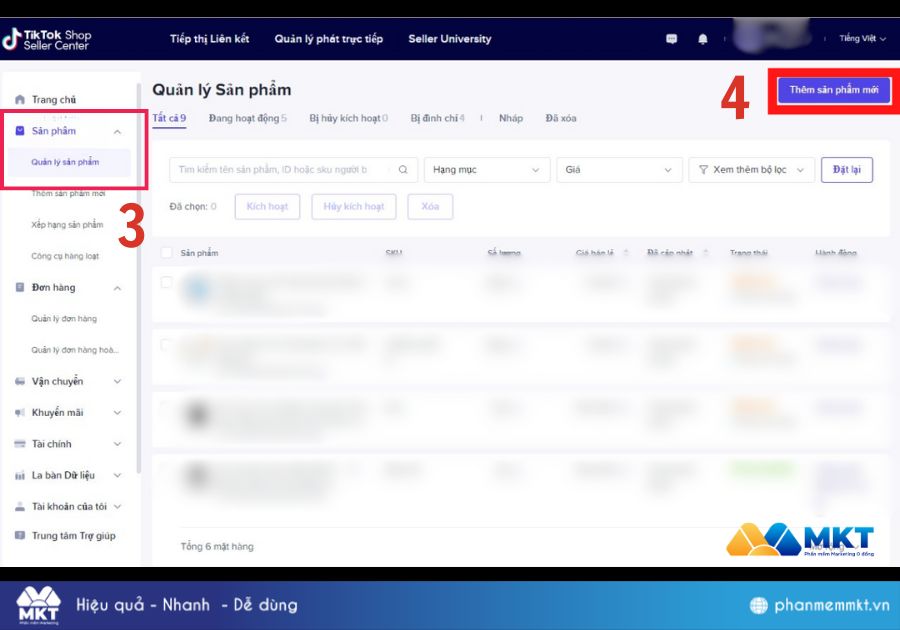
Task: Click the Đơn hàng sidebar icon
Action: click(x=20, y=287)
